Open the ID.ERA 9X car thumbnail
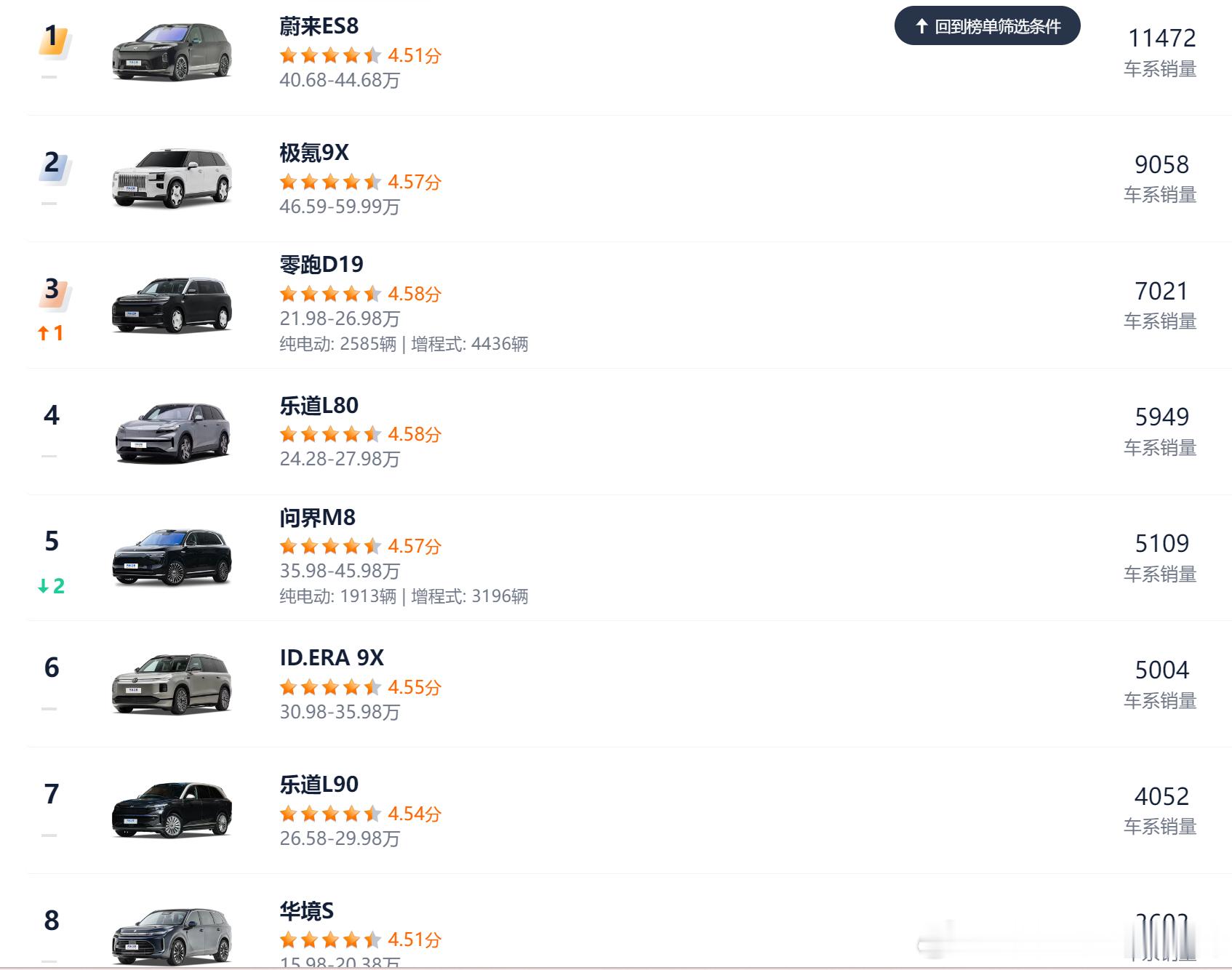The width and height of the screenshot is (1232, 970). tap(172, 684)
